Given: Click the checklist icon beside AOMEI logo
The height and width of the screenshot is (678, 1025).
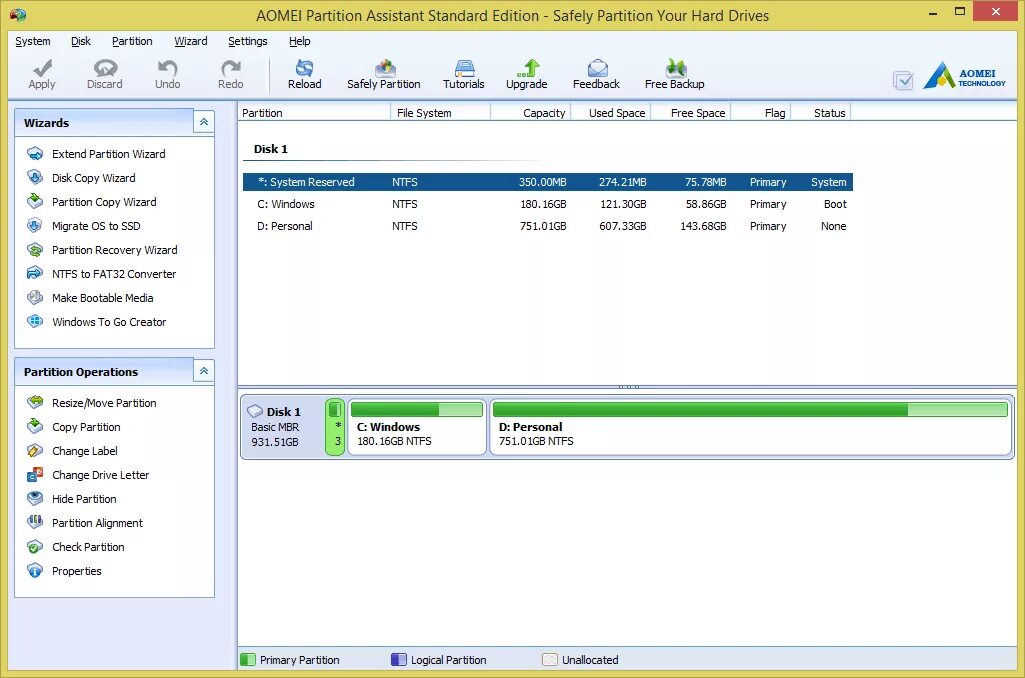Looking at the screenshot, I should [903, 80].
